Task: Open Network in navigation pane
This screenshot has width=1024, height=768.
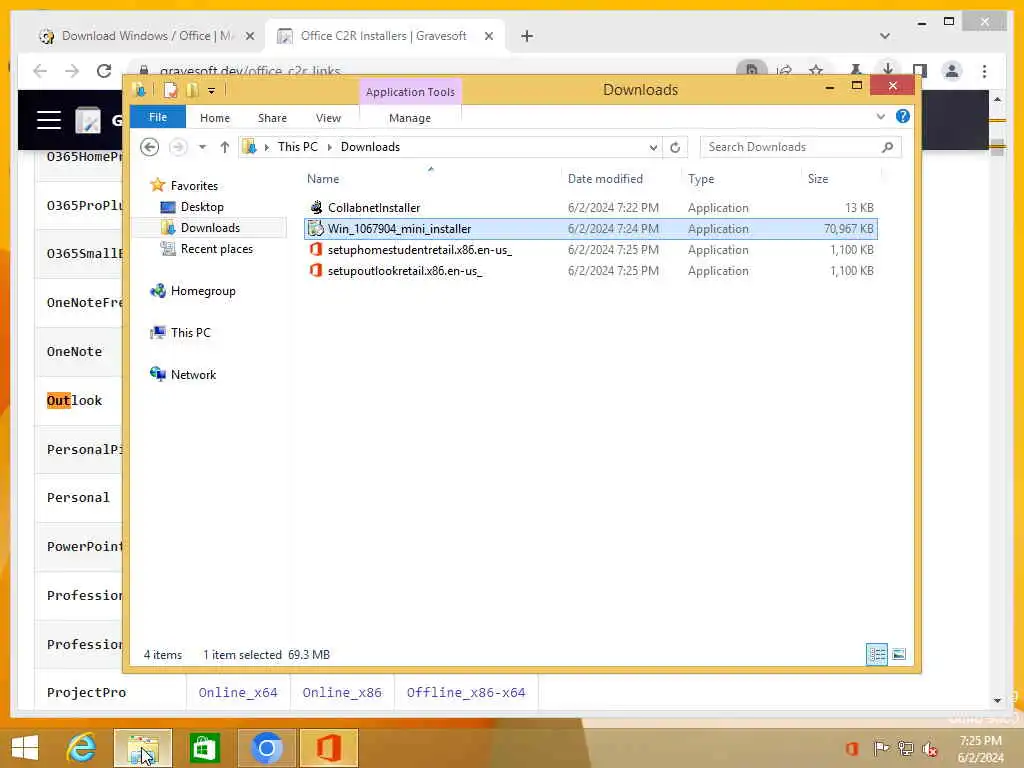Action: tap(193, 375)
